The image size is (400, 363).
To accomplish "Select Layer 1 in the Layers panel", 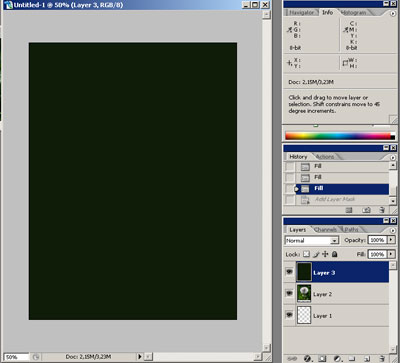I will (342, 315).
